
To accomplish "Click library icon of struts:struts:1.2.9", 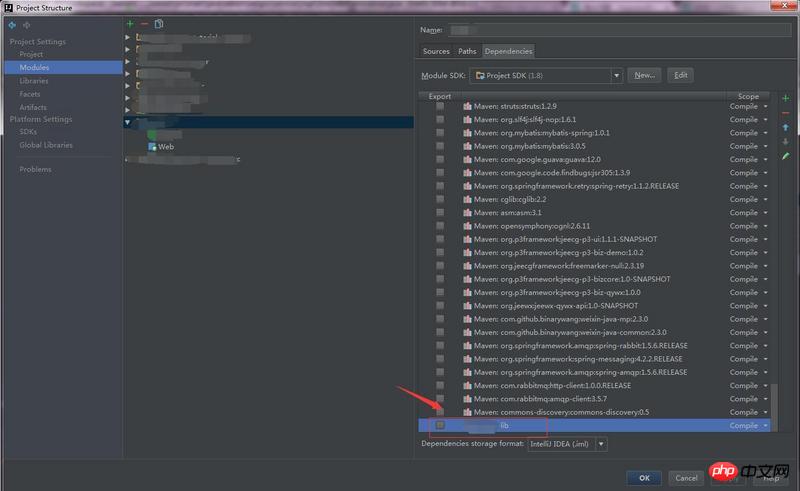I will click(x=467, y=106).
